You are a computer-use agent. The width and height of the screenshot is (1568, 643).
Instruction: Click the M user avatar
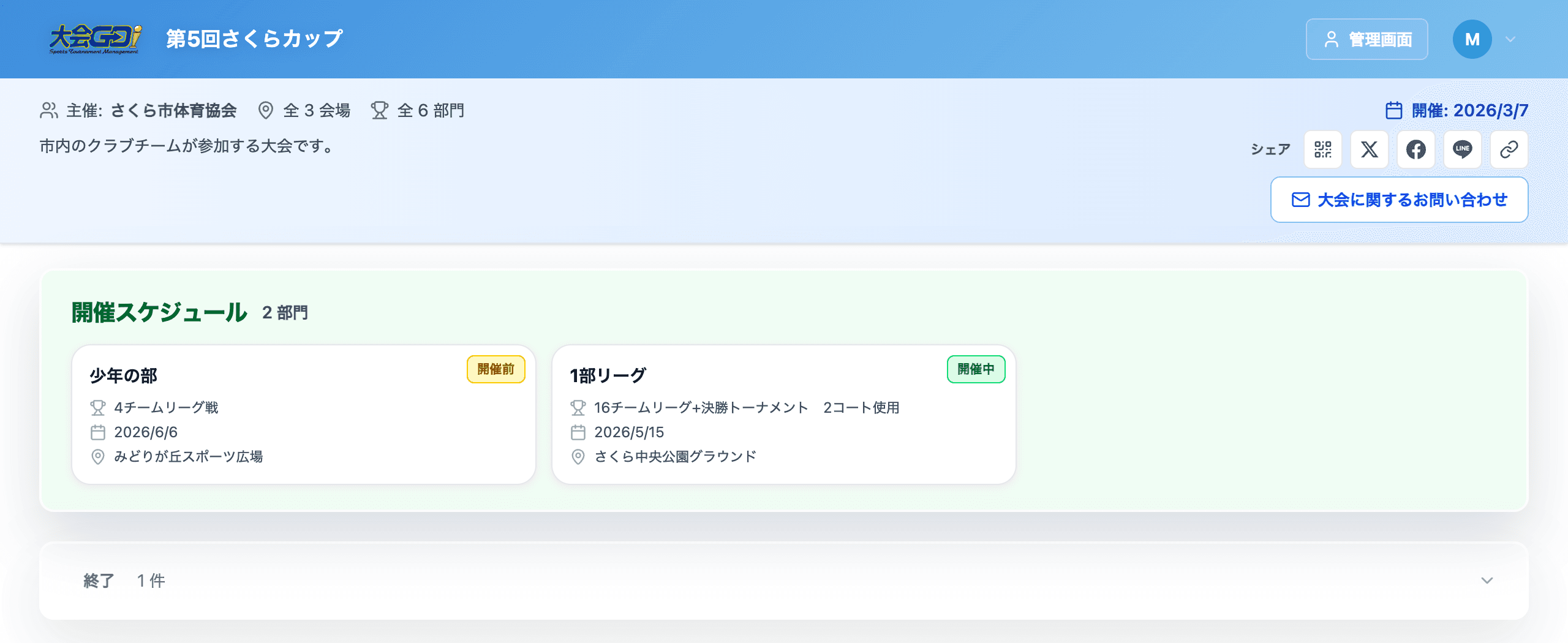tap(1472, 39)
